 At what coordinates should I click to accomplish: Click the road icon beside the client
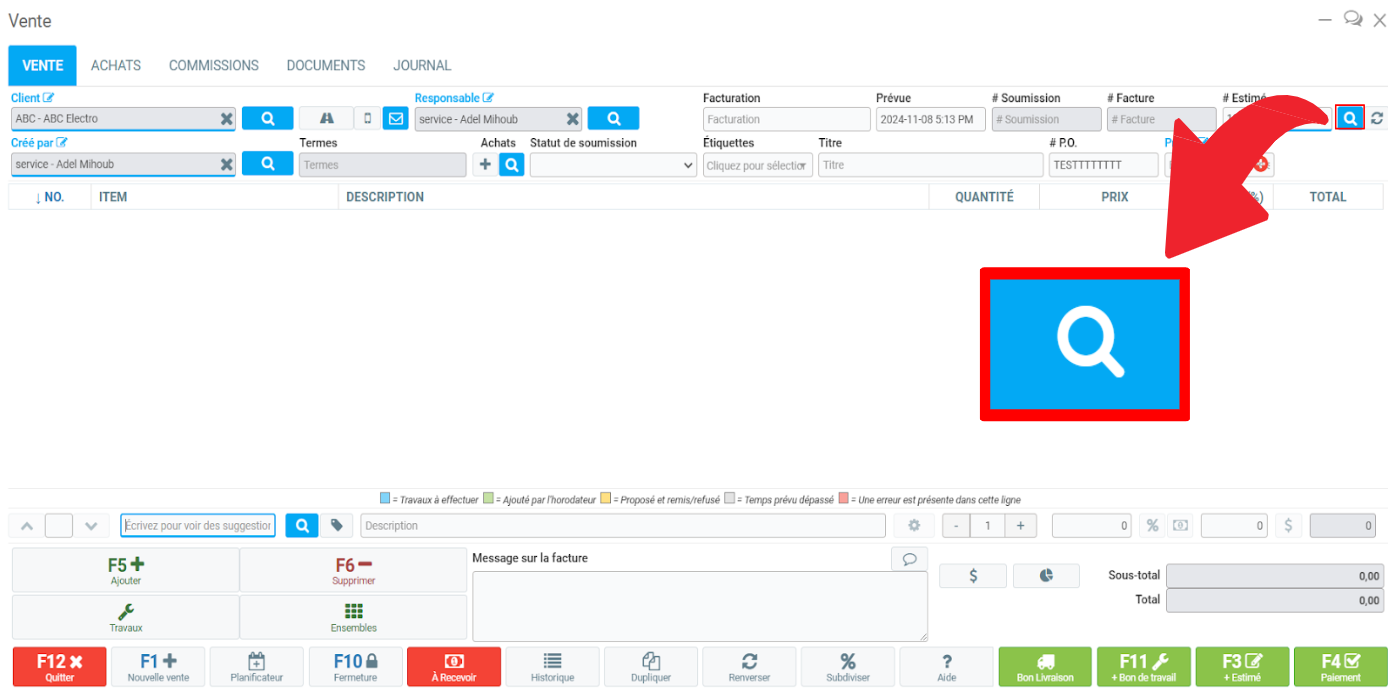pyautogui.click(x=326, y=119)
